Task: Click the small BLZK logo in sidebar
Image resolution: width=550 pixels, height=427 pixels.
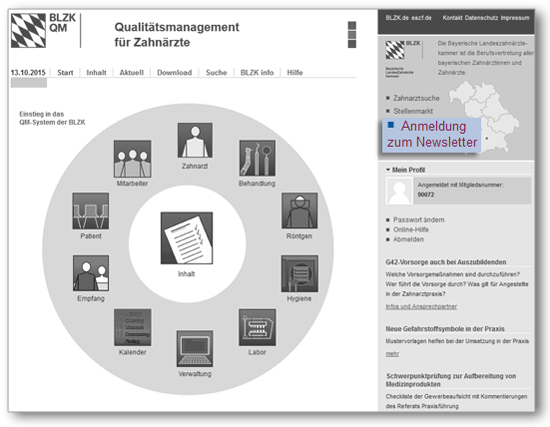Action: pyautogui.click(x=403, y=50)
